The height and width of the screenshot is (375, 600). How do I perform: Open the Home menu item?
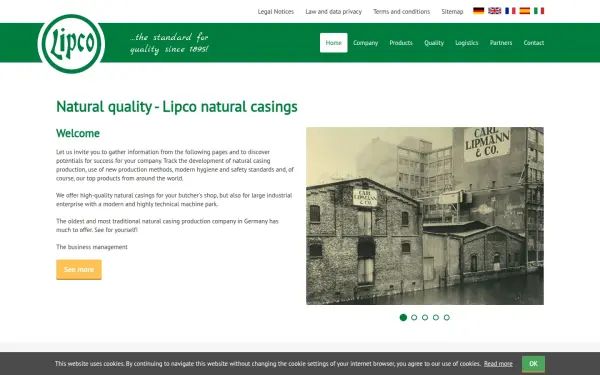(x=334, y=43)
